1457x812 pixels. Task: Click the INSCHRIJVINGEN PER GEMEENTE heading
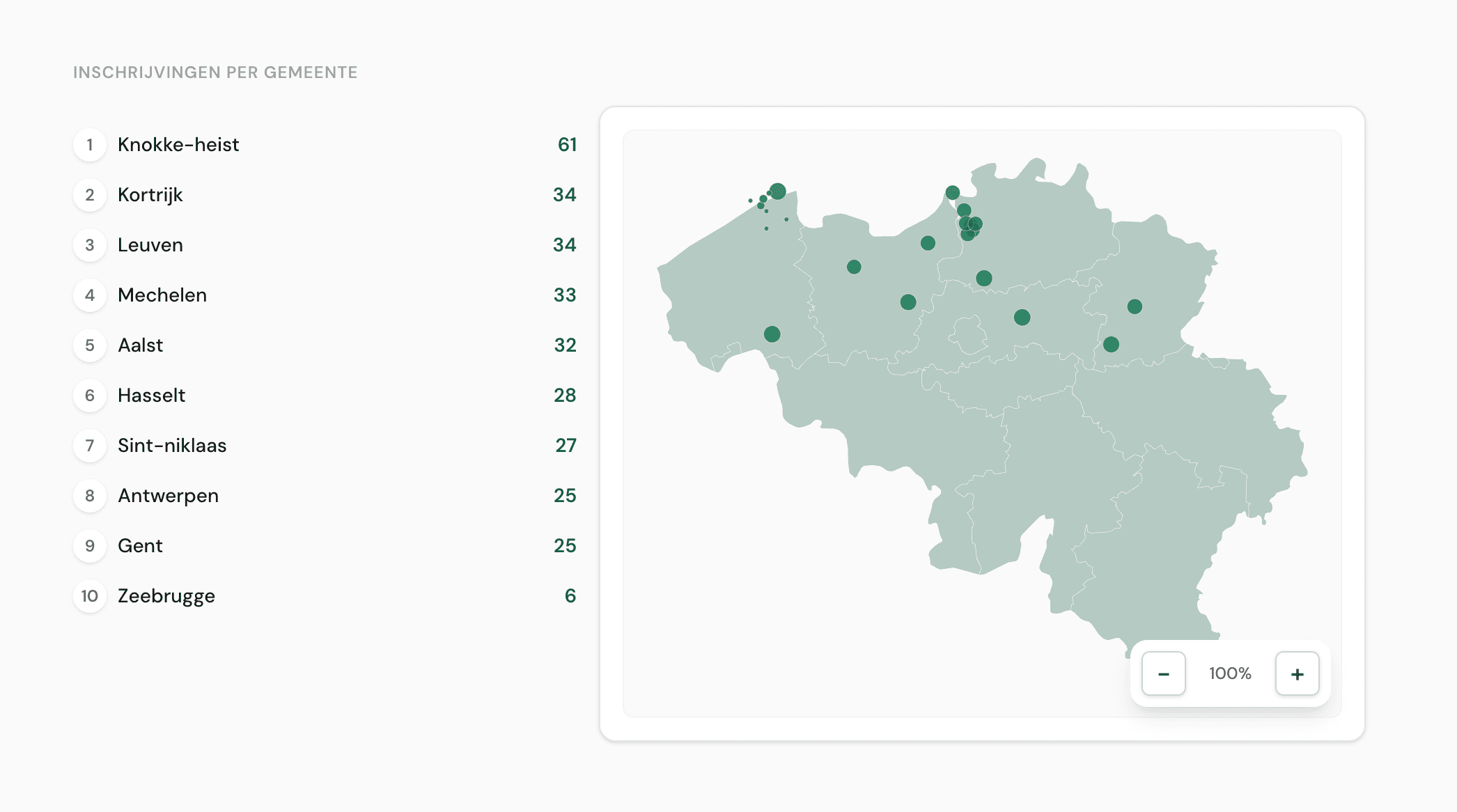[x=215, y=72]
